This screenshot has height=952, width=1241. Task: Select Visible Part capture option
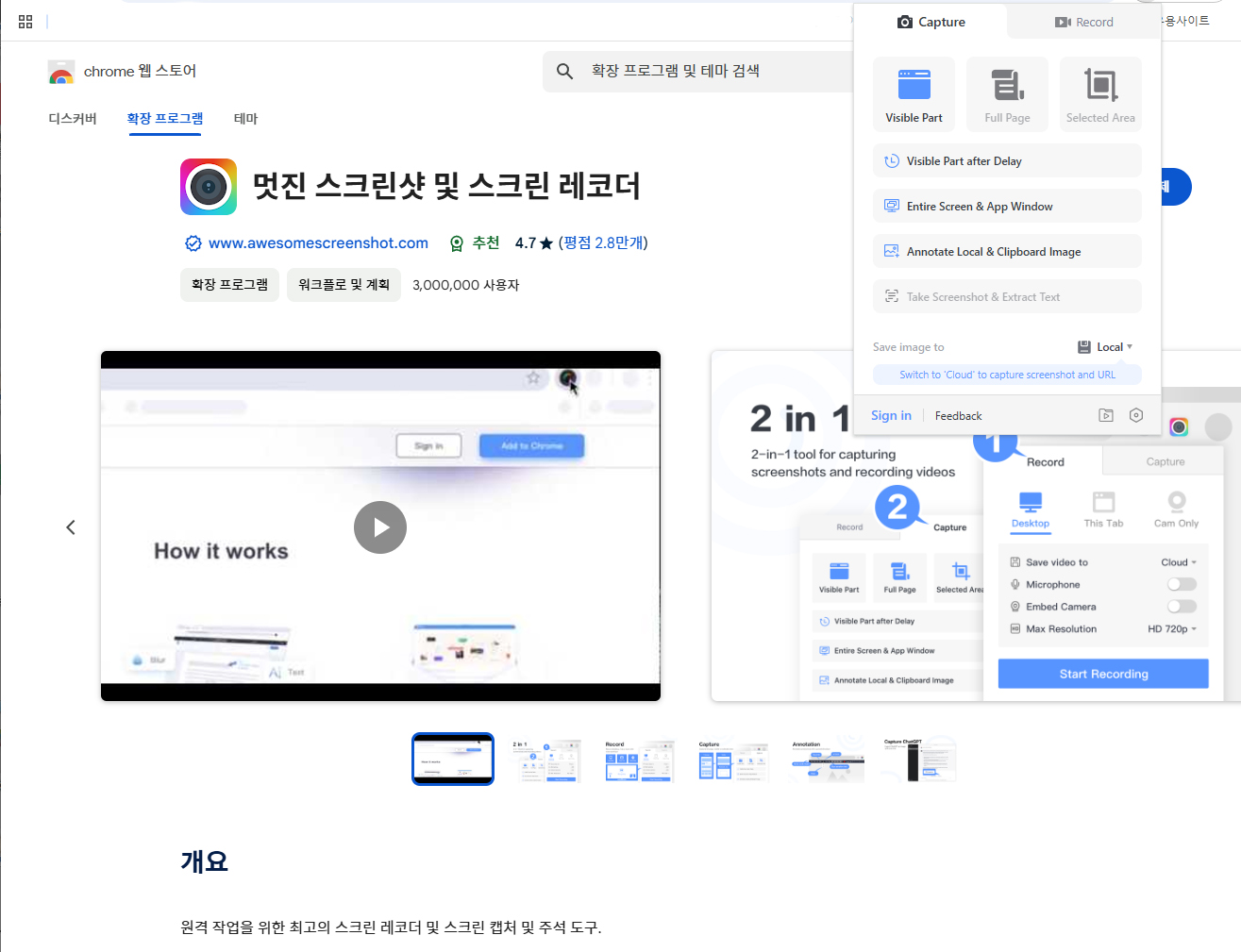point(914,93)
